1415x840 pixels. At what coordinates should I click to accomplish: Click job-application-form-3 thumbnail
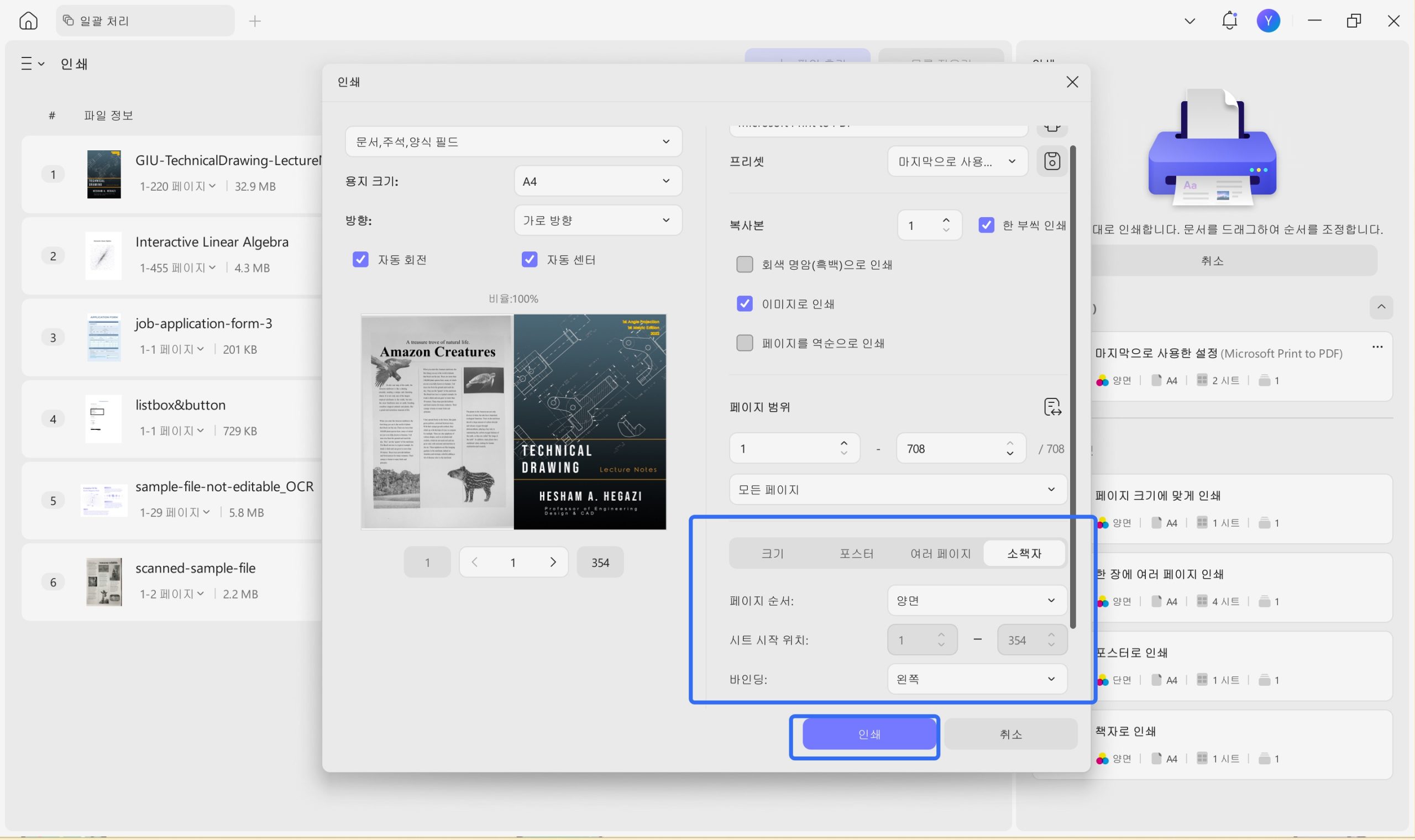tap(103, 337)
